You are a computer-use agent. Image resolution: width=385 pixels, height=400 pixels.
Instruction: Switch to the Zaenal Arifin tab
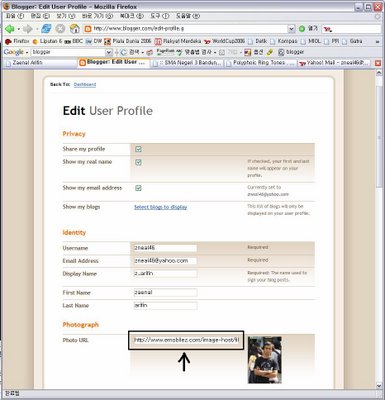coord(39,63)
